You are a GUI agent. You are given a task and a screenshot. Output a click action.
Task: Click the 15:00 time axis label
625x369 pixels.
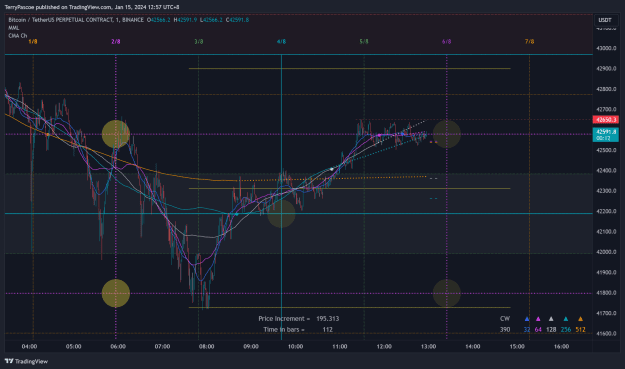click(x=517, y=346)
